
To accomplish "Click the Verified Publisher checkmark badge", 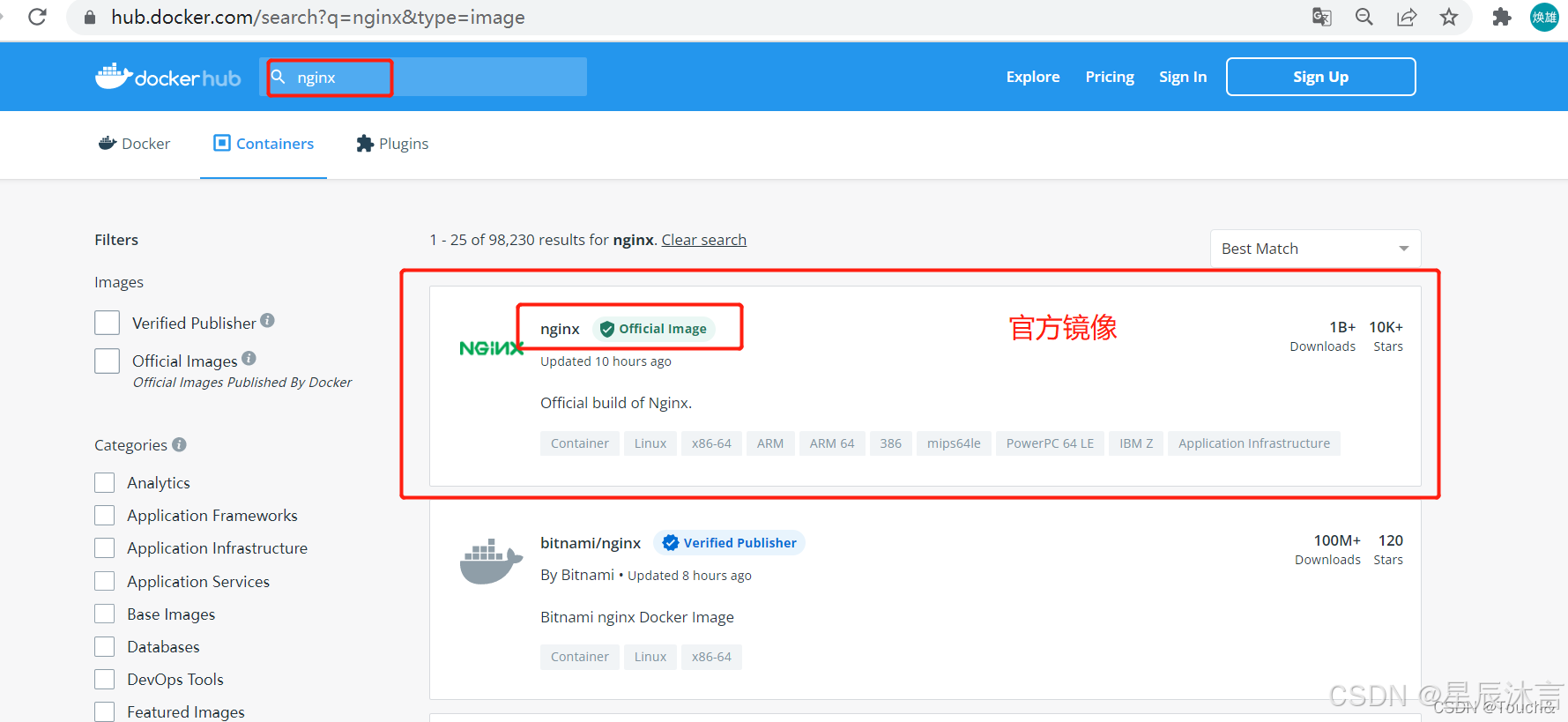I will pos(730,543).
